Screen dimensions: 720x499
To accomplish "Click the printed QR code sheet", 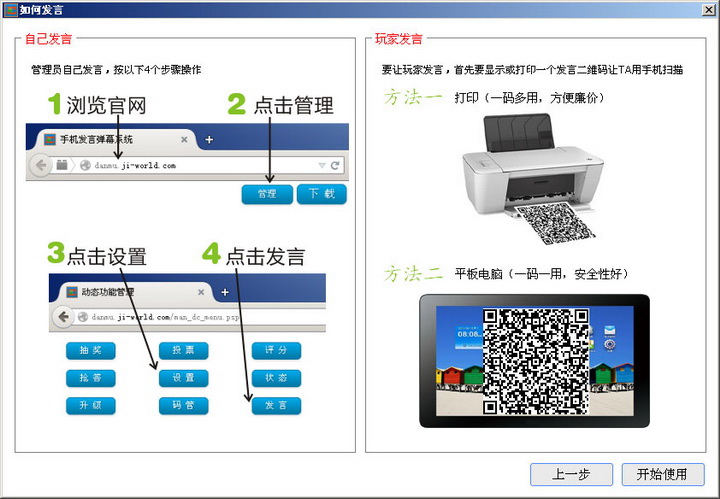I will click(555, 224).
